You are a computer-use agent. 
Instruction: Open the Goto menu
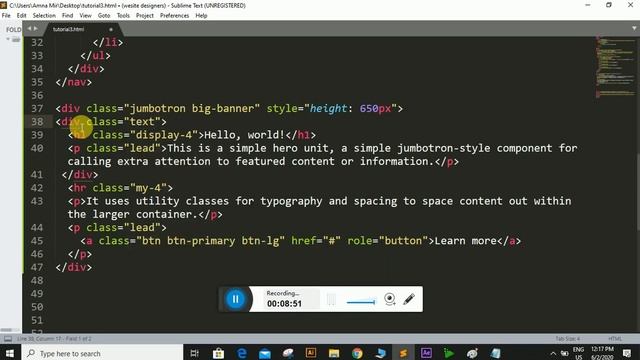tap(104, 16)
